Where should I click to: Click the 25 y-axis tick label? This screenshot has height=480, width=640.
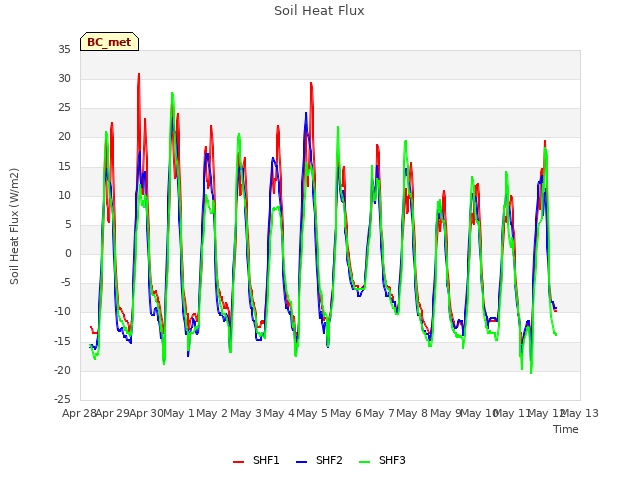tap(64, 108)
